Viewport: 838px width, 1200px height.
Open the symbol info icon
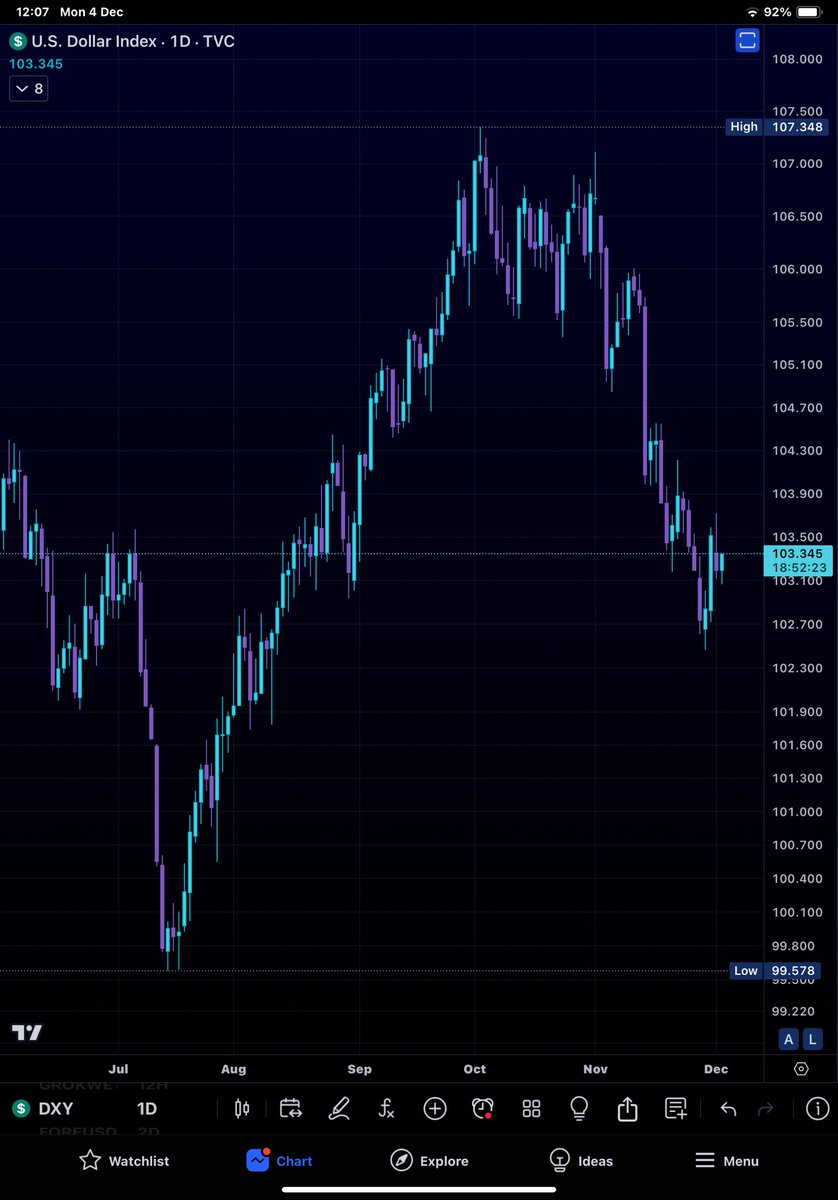tap(817, 1108)
